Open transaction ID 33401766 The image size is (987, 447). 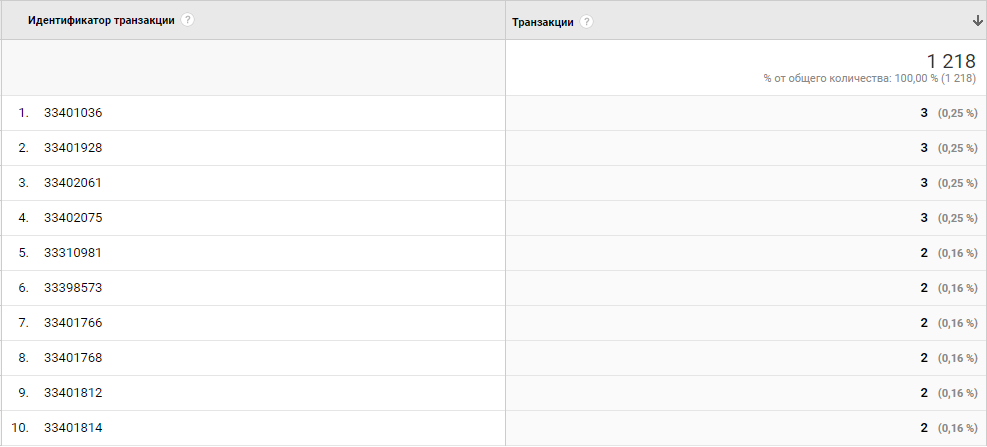[73, 323]
